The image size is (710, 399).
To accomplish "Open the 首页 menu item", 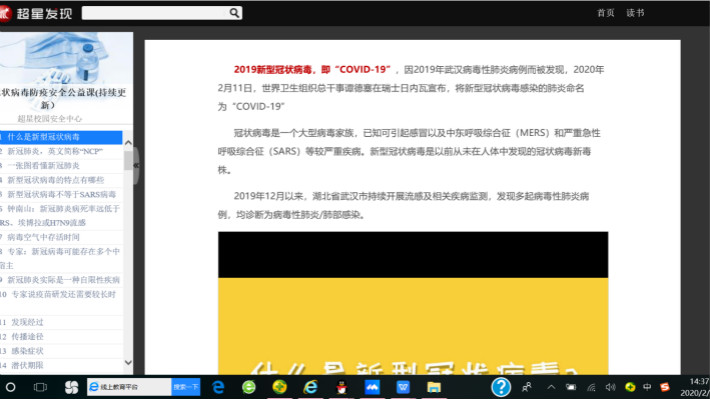I will coord(605,13).
